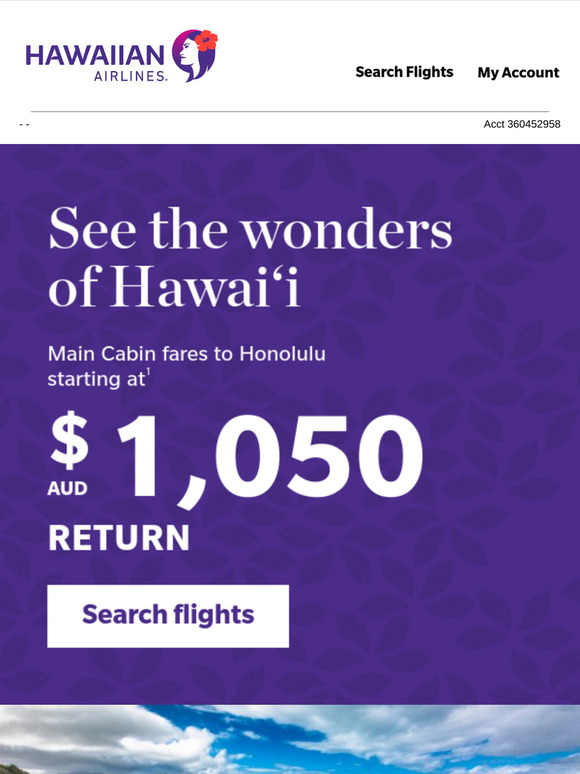This screenshot has width=580, height=774.
Task: Click the RETURN fare type label
Action: pos(119,538)
